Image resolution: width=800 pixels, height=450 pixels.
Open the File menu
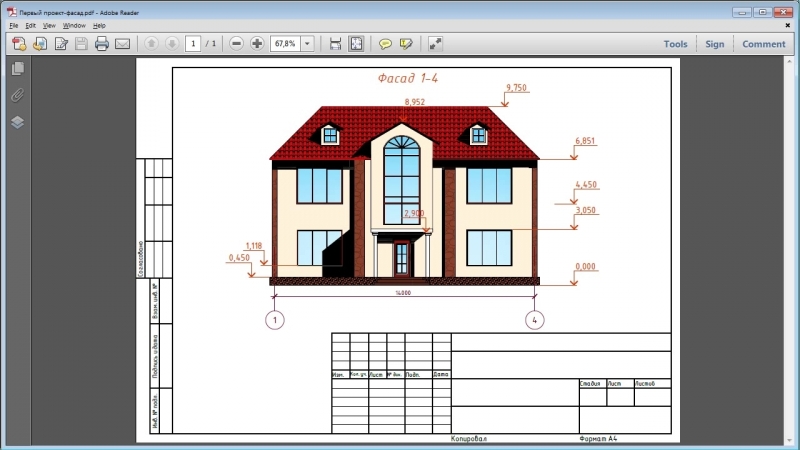14,26
